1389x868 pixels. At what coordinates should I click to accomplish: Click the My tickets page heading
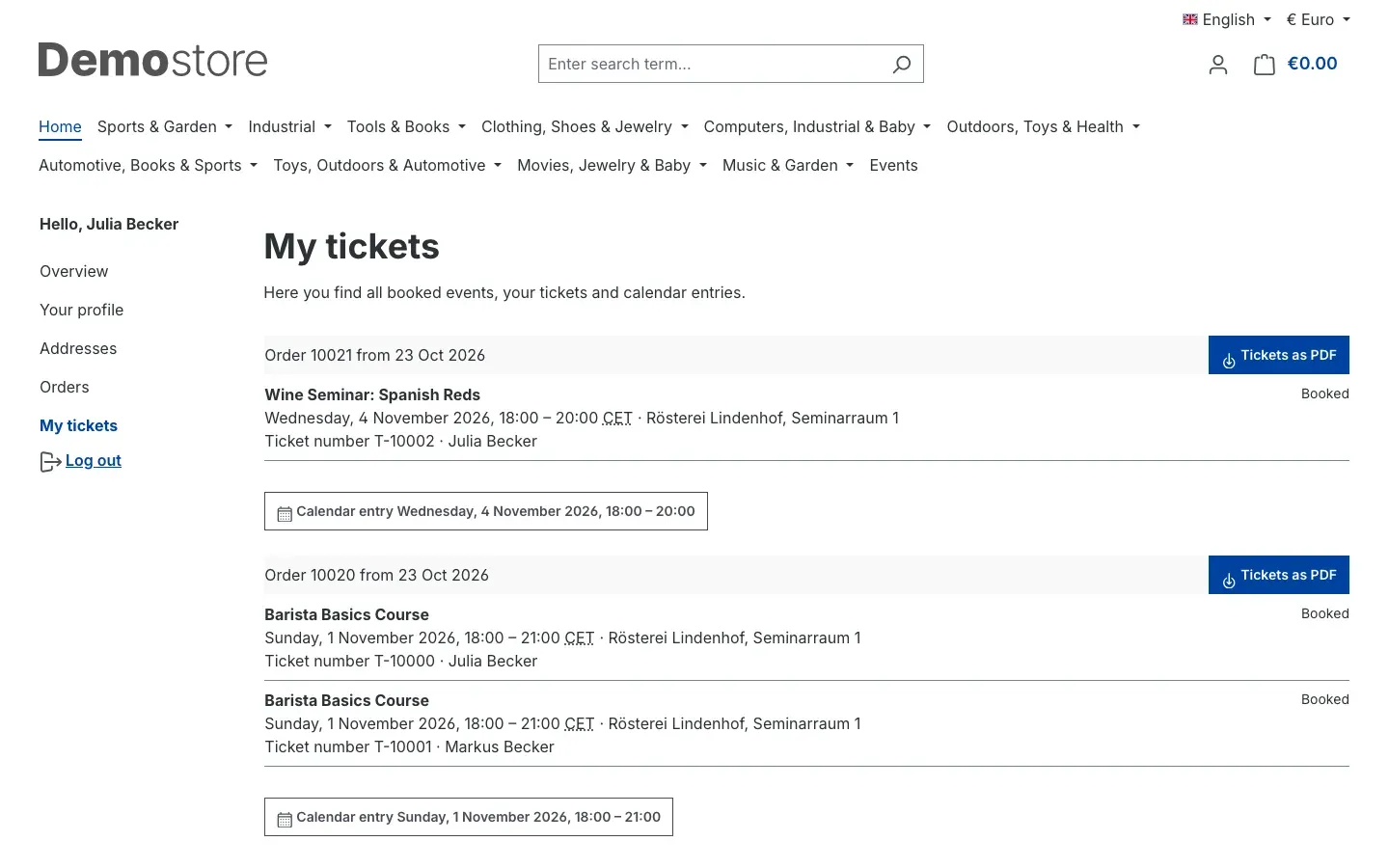352,247
